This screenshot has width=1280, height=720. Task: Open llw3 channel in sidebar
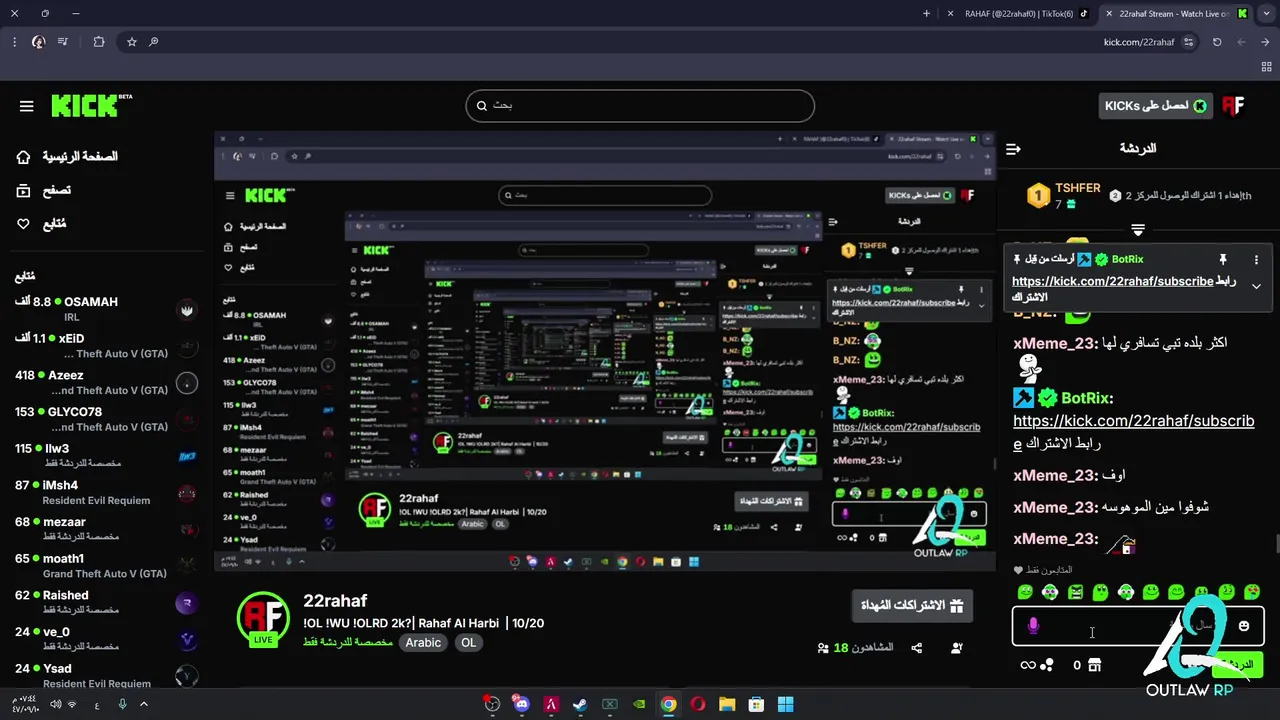coord(106,455)
